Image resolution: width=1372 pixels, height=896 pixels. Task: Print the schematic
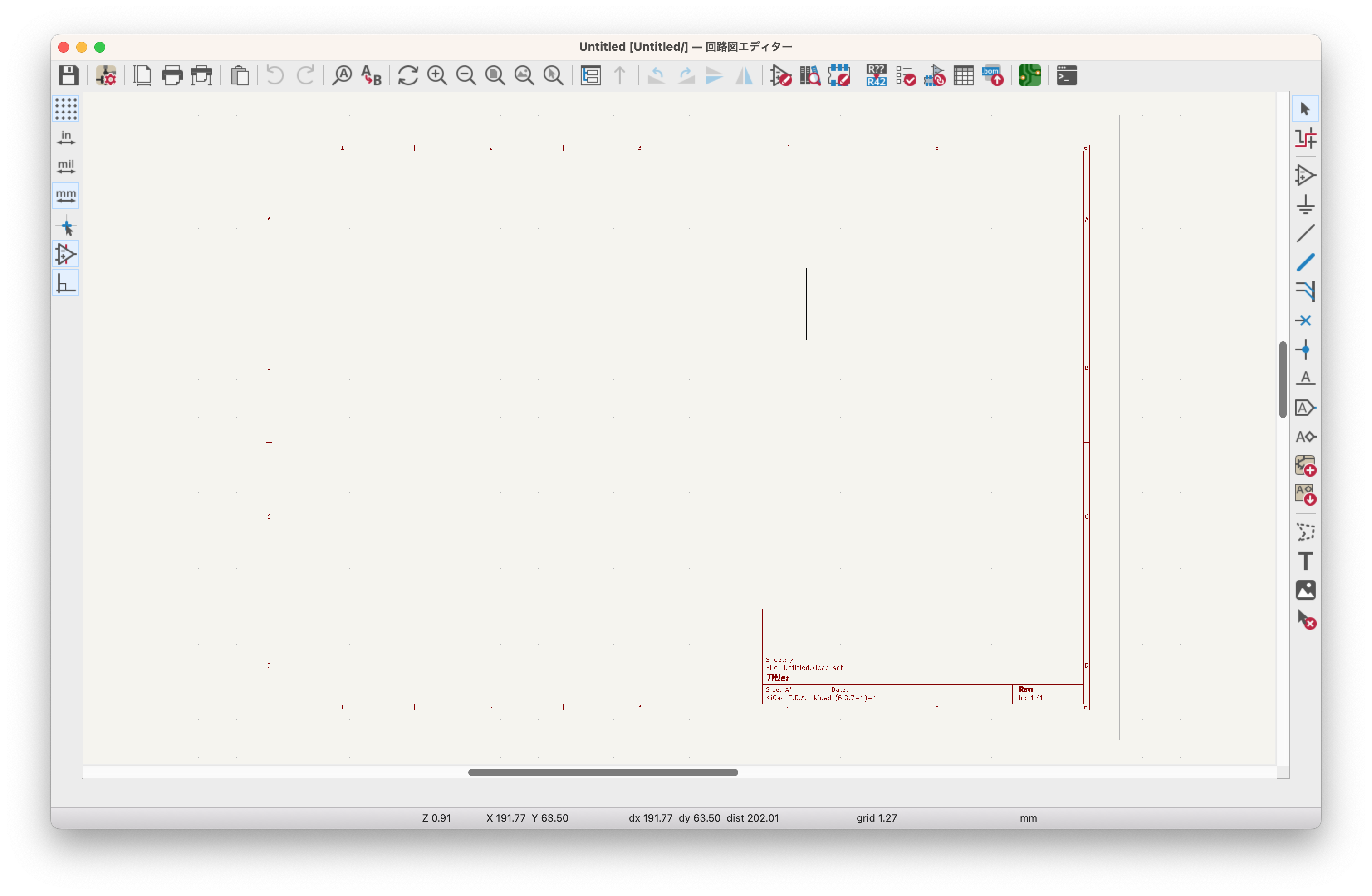pyautogui.click(x=172, y=75)
